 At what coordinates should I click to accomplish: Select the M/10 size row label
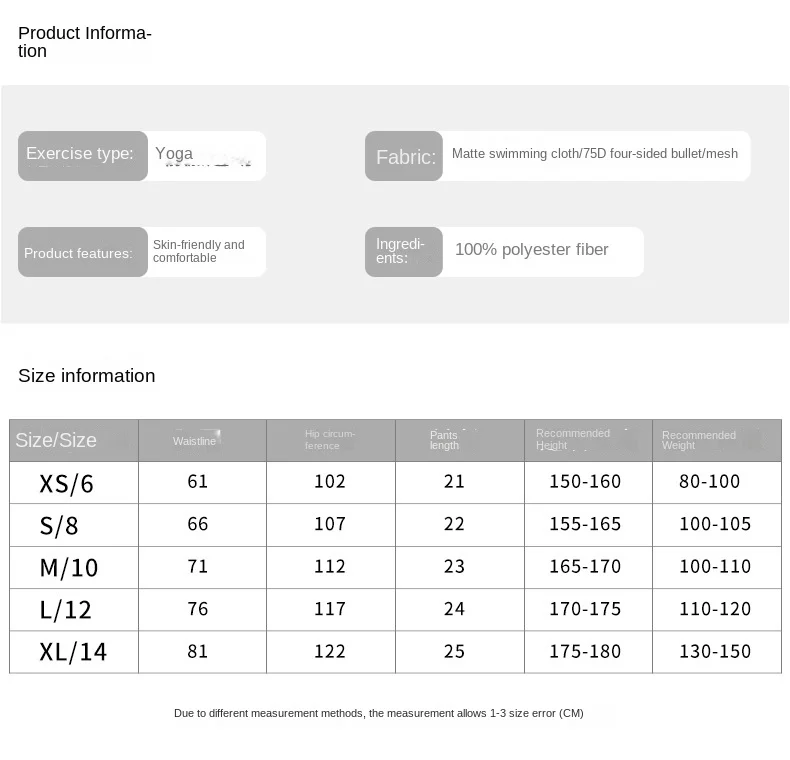click(x=69, y=568)
